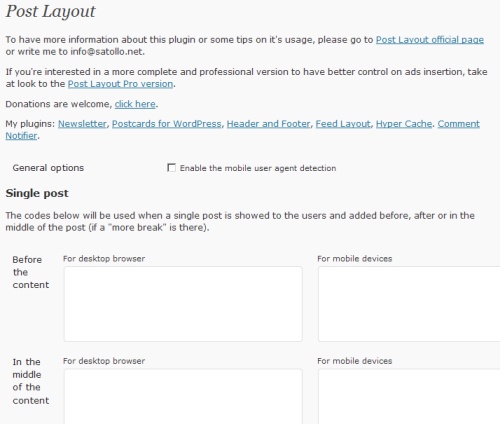Click the Post Layout page title
This screenshot has width=500, height=424.
(51, 12)
